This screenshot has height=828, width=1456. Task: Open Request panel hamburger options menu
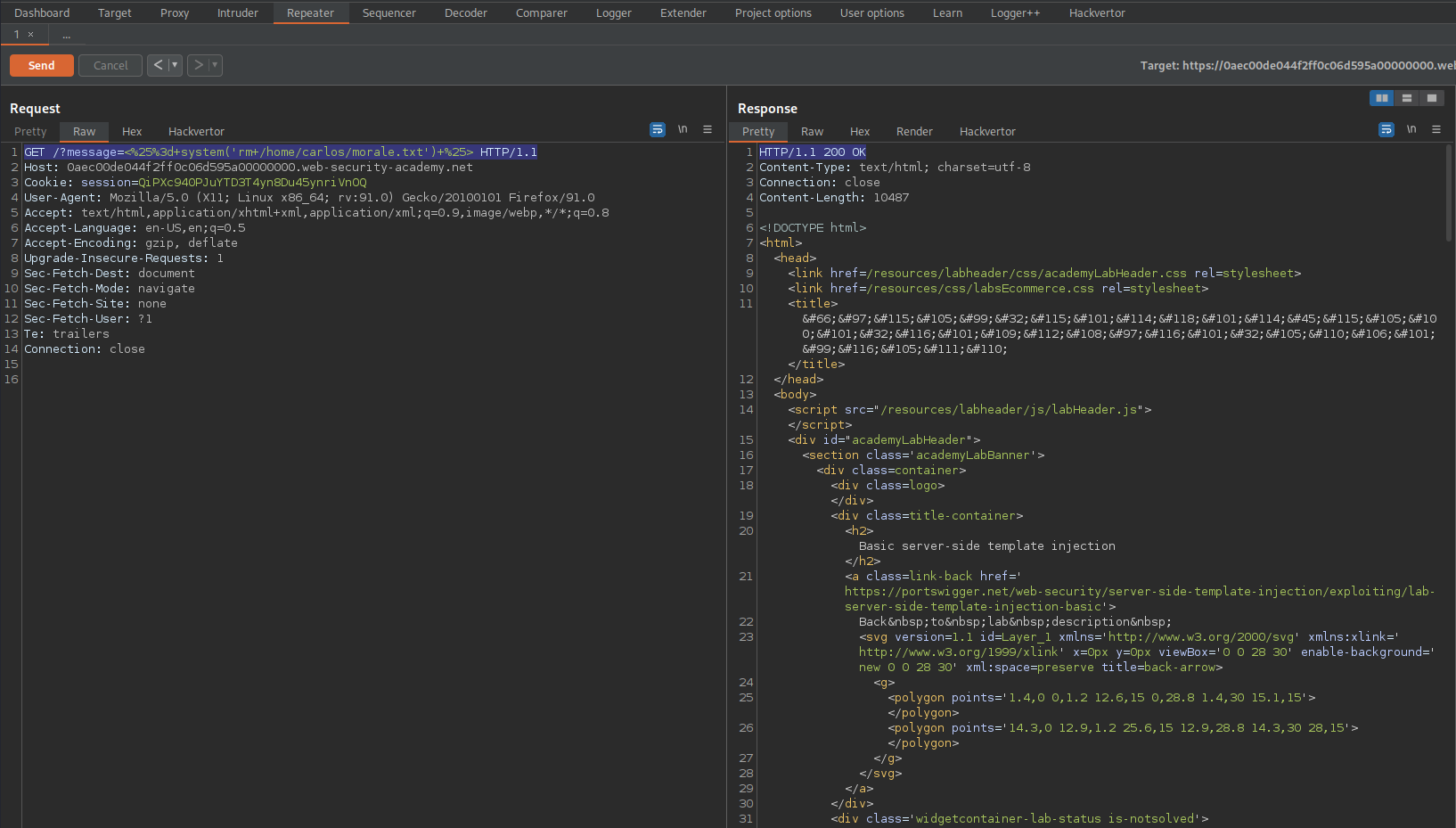[x=708, y=129]
